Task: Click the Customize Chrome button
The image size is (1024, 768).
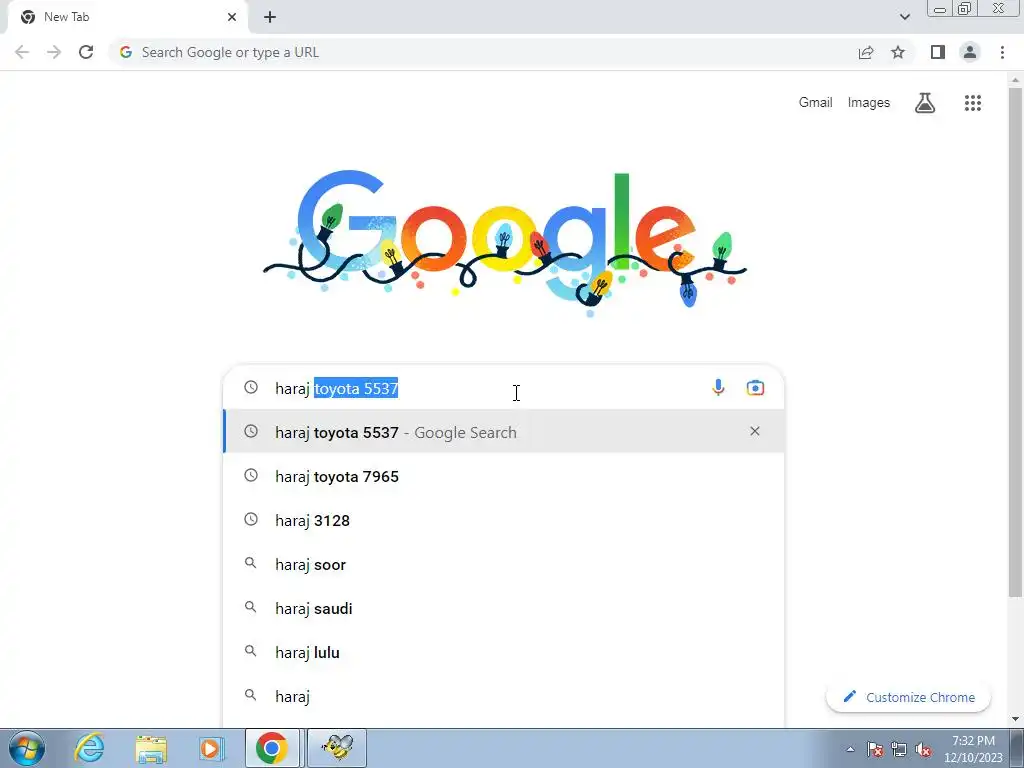Action: click(908, 697)
